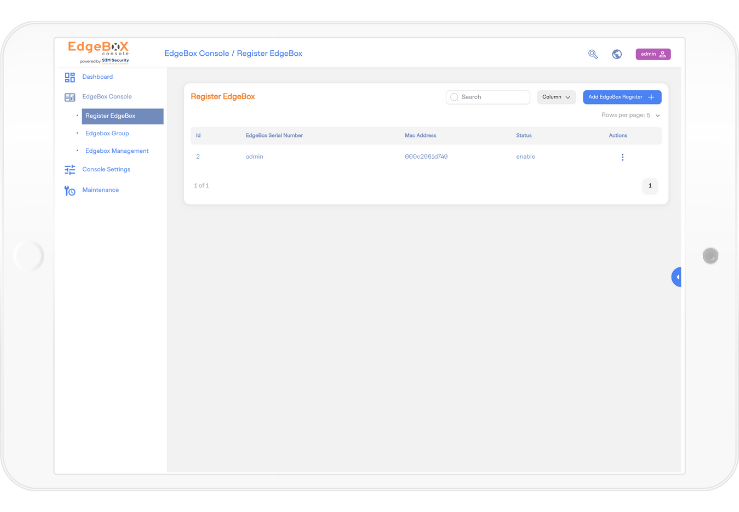
Task: Click Add EdgeBox Register button
Action: 622,97
